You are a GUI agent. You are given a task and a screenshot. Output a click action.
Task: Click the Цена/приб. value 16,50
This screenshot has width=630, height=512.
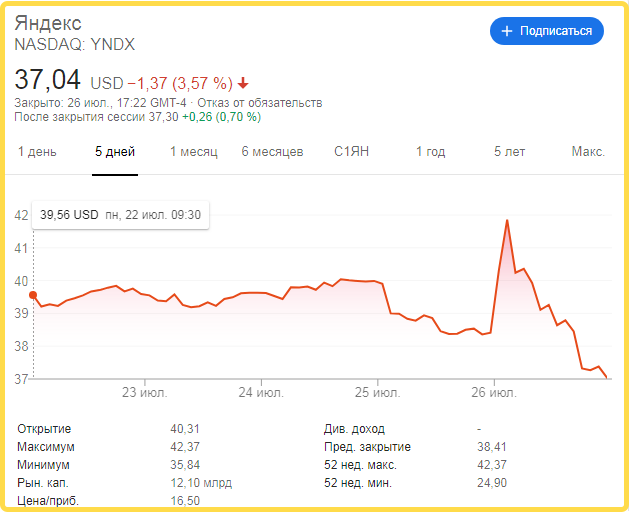tap(185, 501)
